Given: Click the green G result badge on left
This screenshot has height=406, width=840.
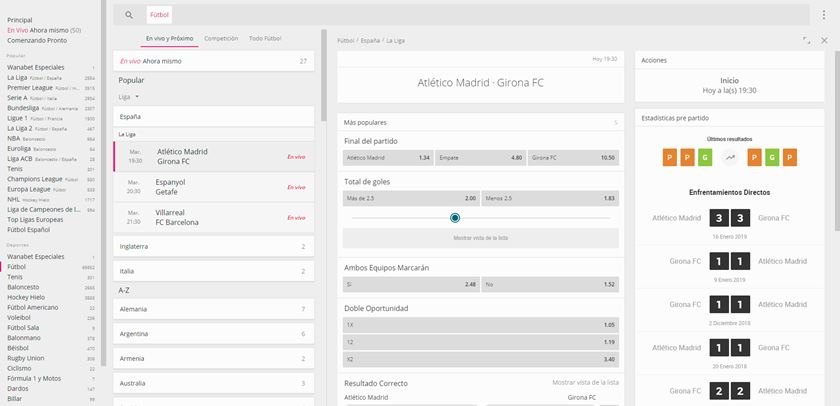Looking at the screenshot, I should point(705,157).
